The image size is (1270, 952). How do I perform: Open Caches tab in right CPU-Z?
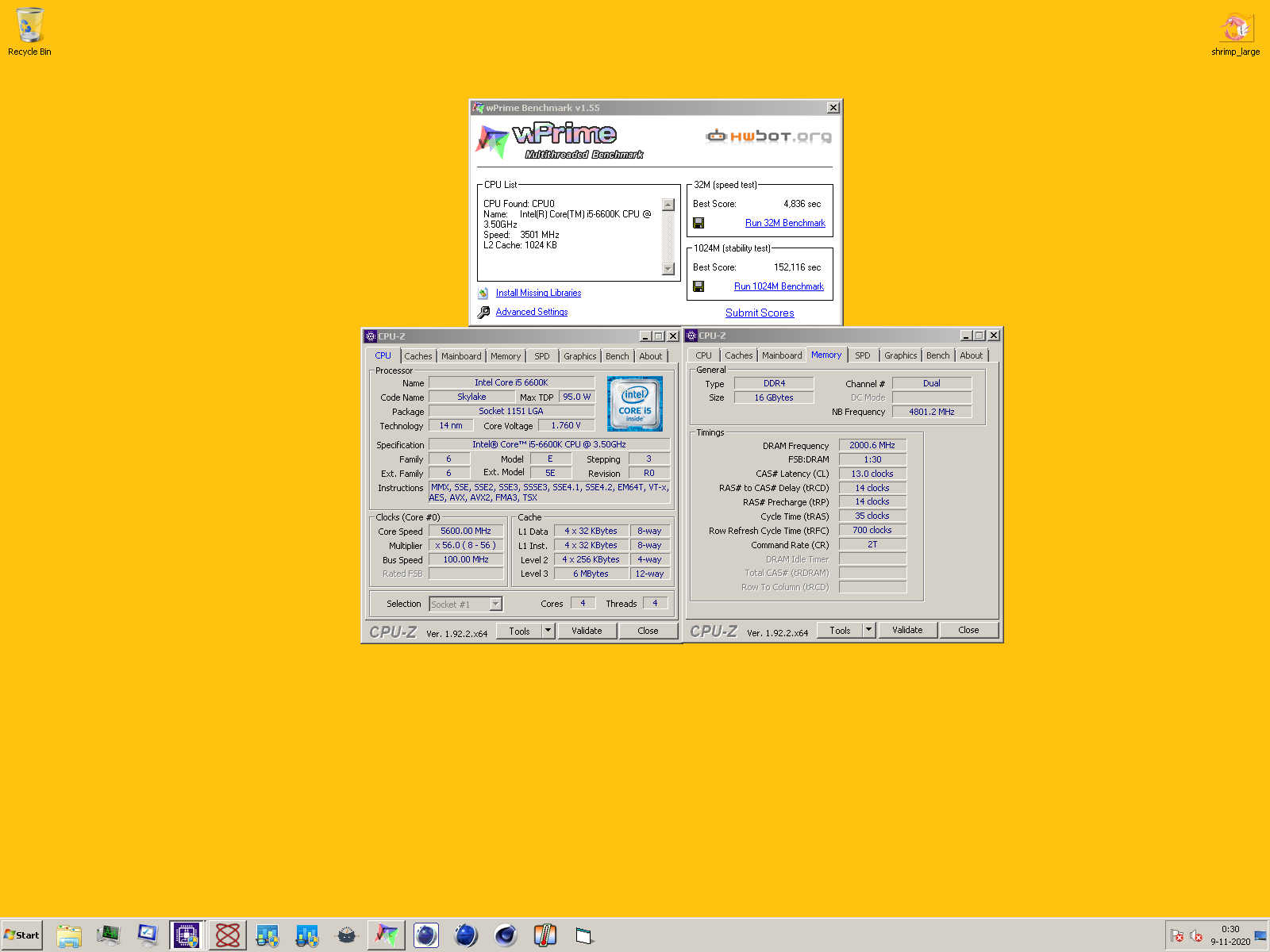(739, 355)
